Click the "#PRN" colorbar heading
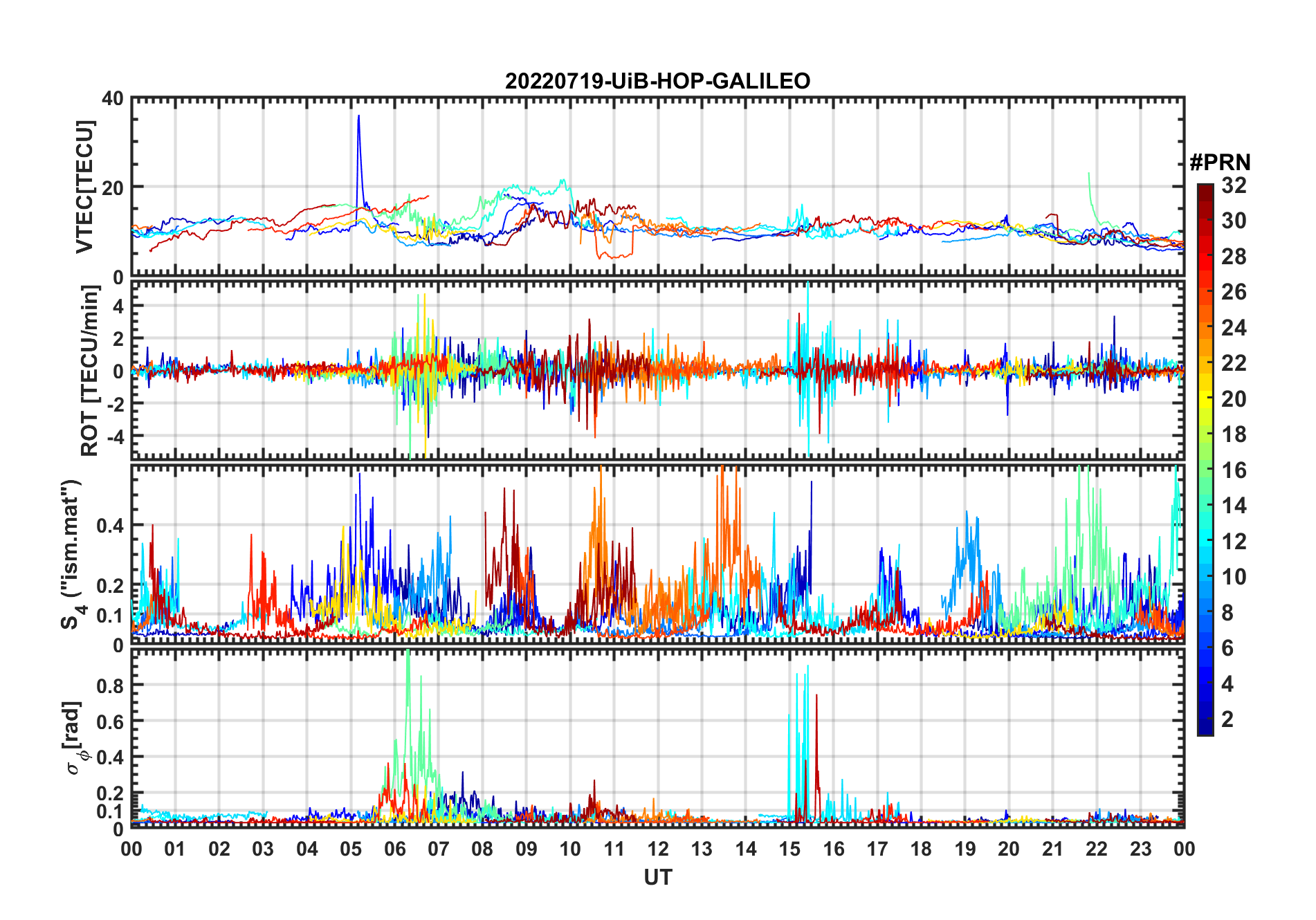The height and width of the screenshot is (920, 1316). [x=1220, y=163]
